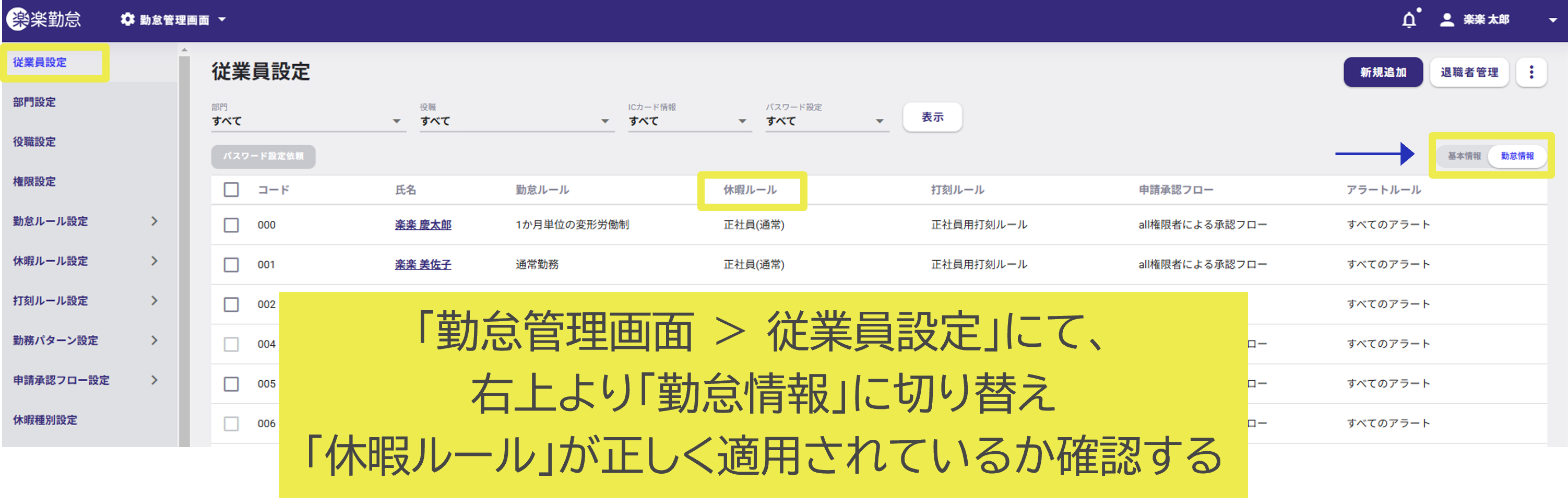1568x504 pixels.
Task: Click the アラートルール column header
Action: (1384, 190)
